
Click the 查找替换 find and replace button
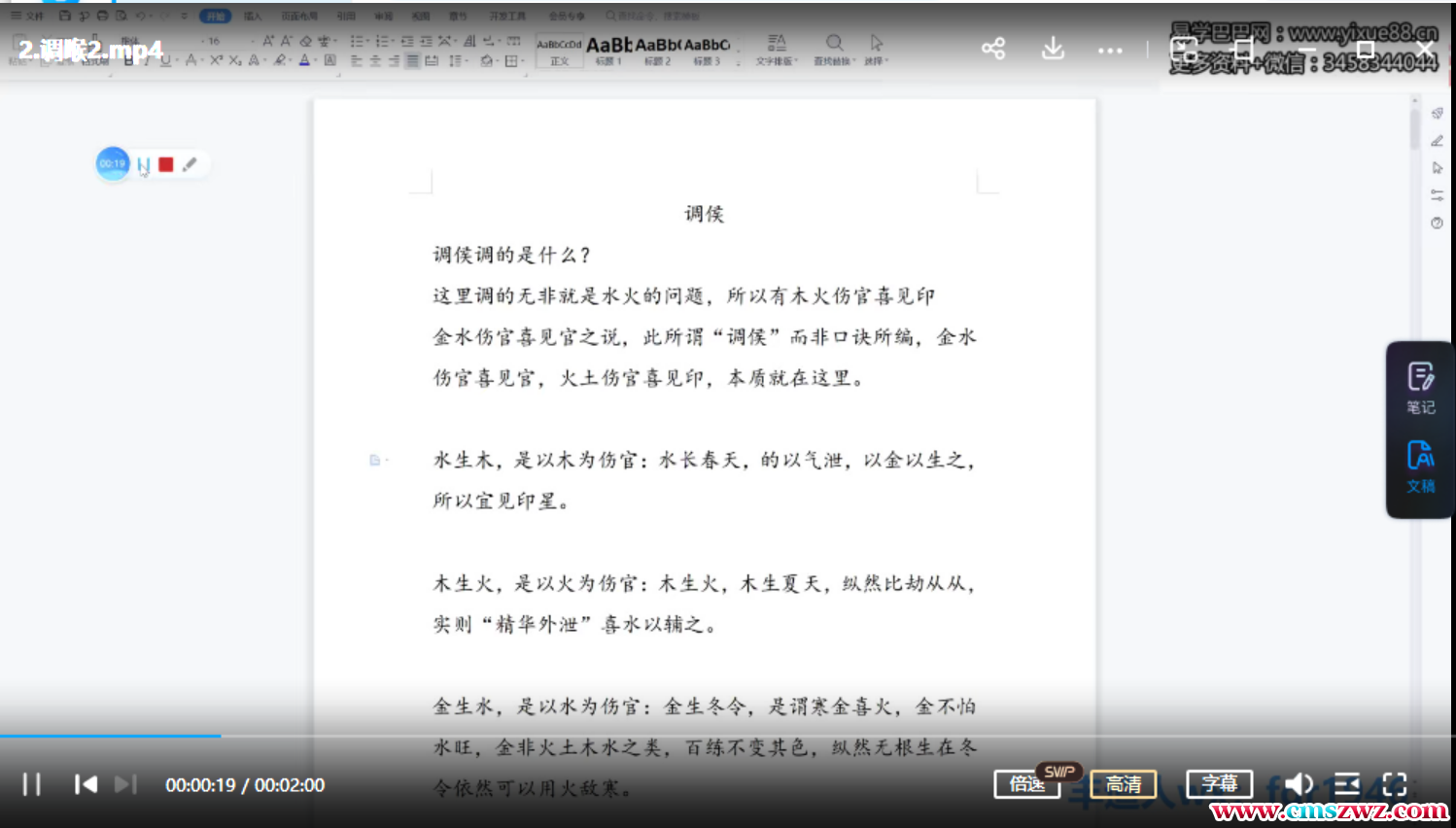(834, 50)
